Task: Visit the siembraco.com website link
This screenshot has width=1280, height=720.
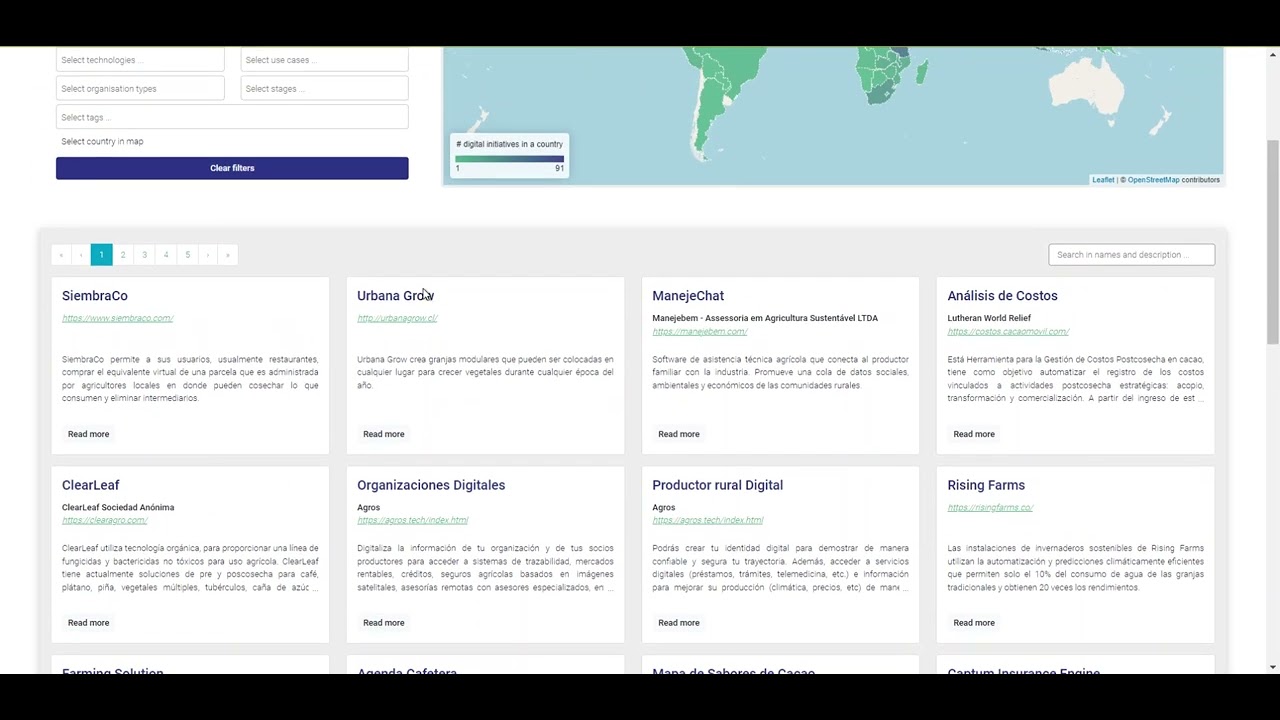Action: [x=117, y=318]
